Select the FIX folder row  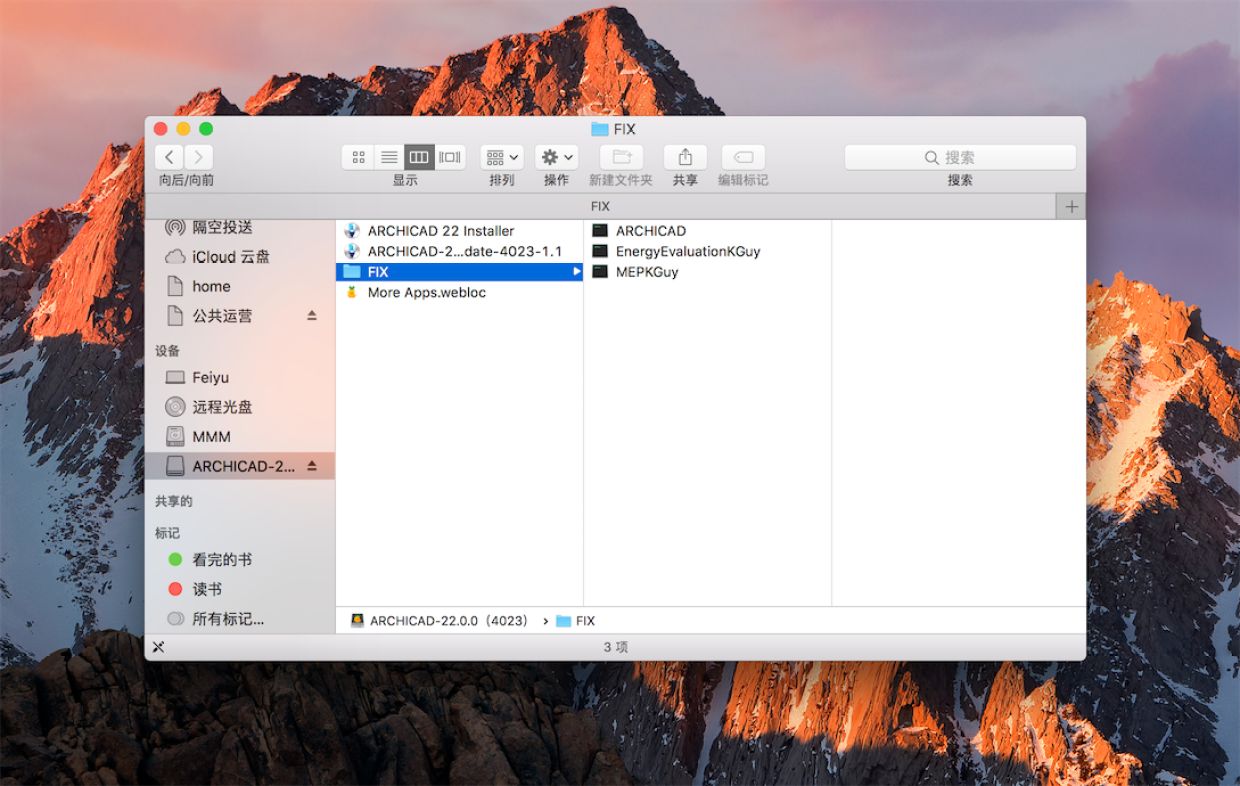coord(459,272)
